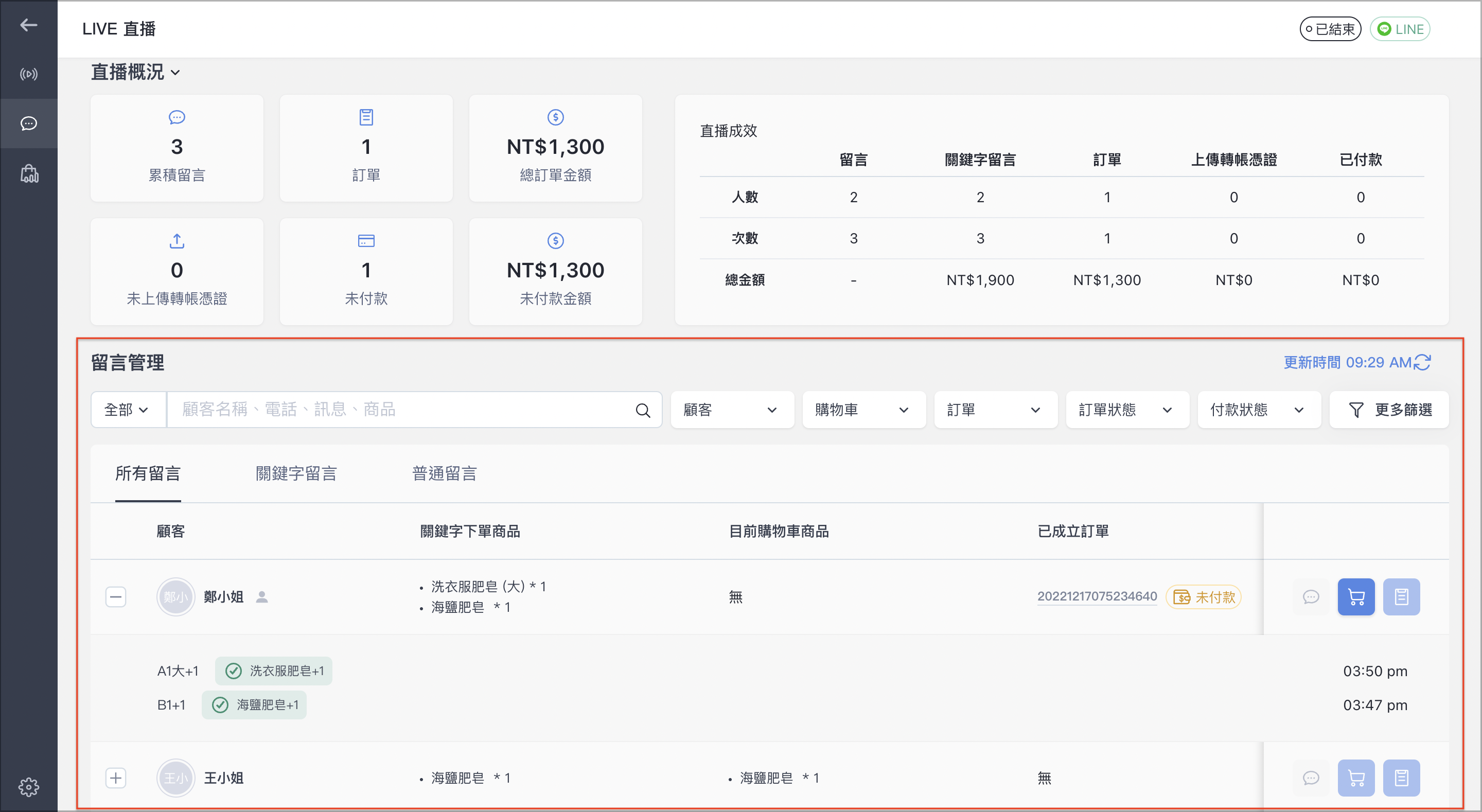Click the 總訂單金額 dollar icon
The width and height of the screenshot is (1482, 812).
point(555,117)
